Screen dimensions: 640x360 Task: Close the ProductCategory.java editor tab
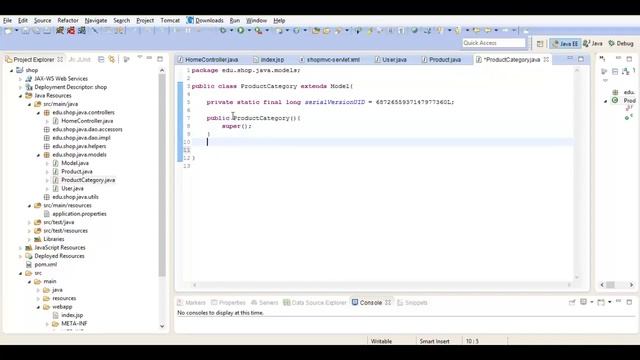coord(546,60)
